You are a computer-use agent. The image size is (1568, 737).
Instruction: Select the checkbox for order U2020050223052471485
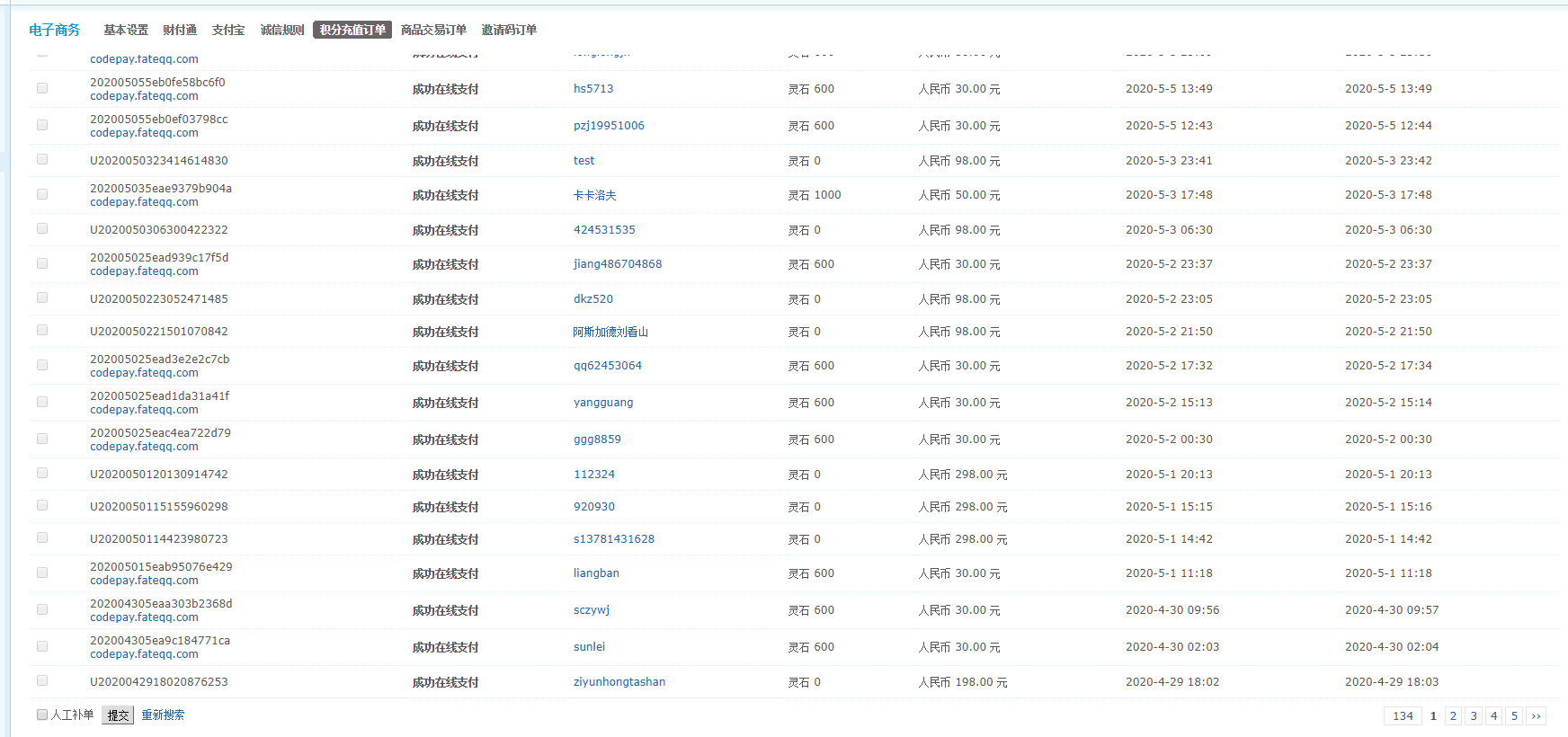tap(42, 297)
